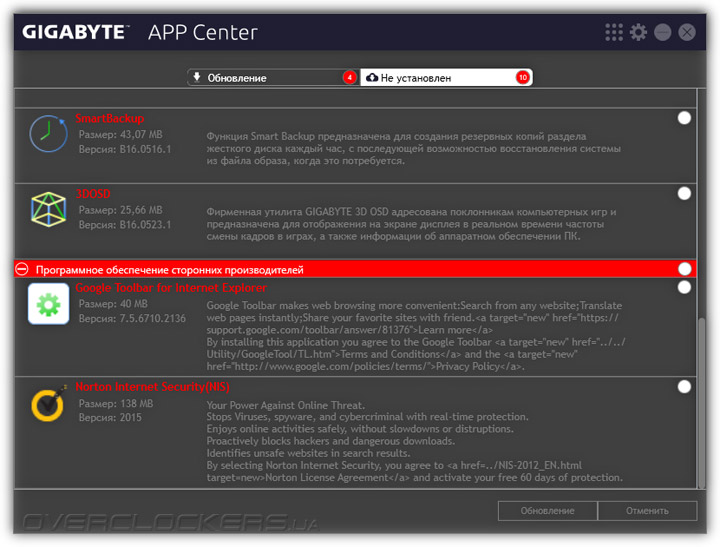The image size is (720, 547).
Task: Click Google Toolbar version 7.5.6710.2136 text
Action: (132, 318)
